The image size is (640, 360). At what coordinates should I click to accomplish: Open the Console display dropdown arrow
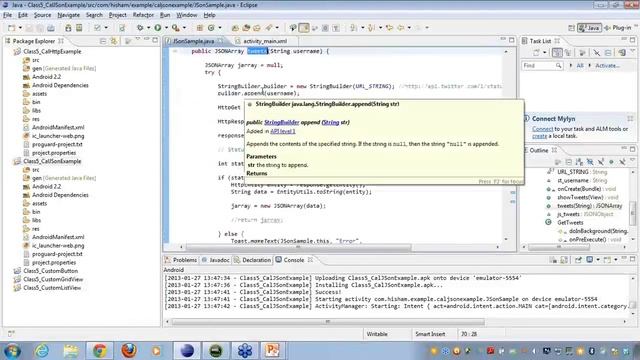click(598, 260)
